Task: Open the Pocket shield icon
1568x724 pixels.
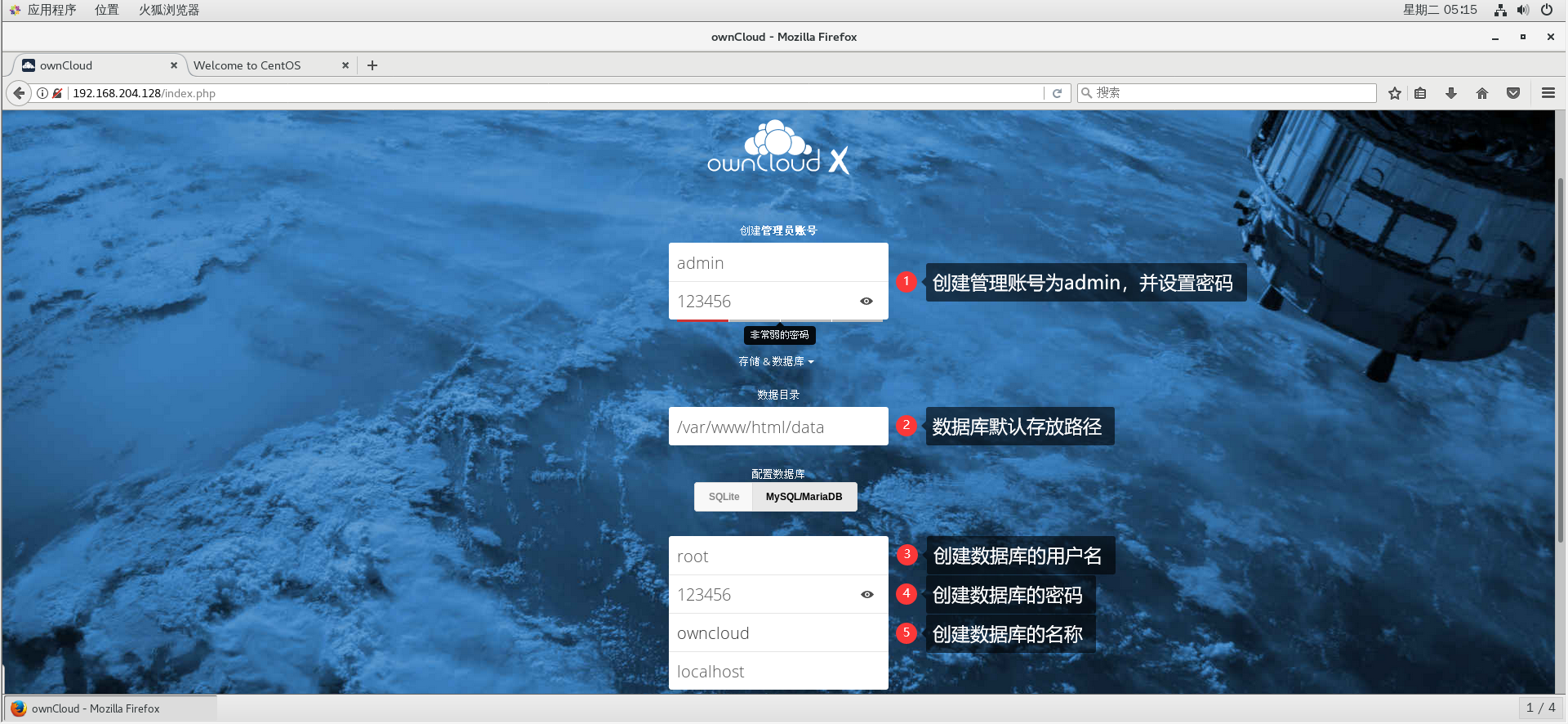Action: (x=1513, y=93)
